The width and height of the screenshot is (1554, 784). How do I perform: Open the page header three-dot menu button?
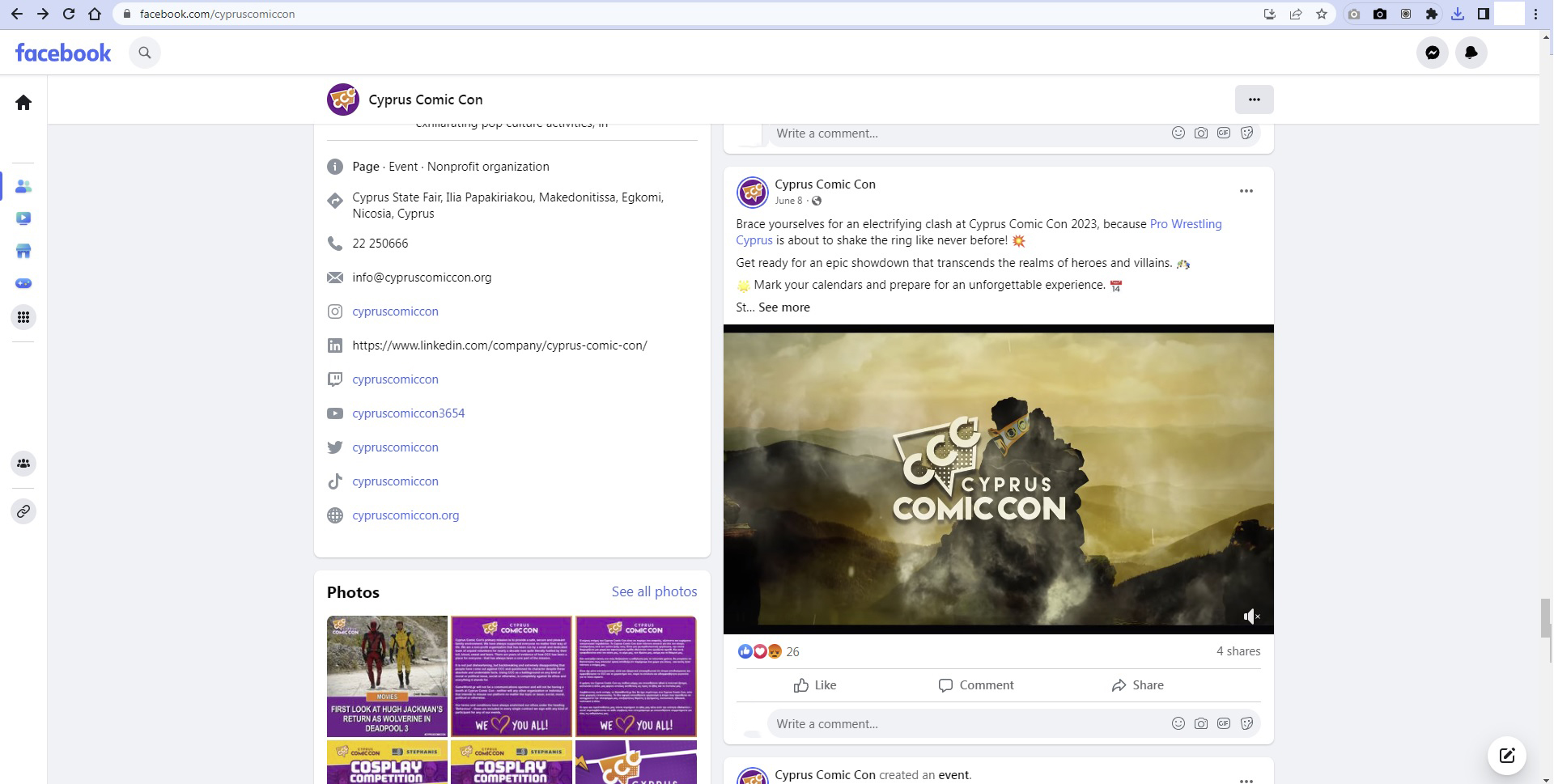[x=1254, y=100]
